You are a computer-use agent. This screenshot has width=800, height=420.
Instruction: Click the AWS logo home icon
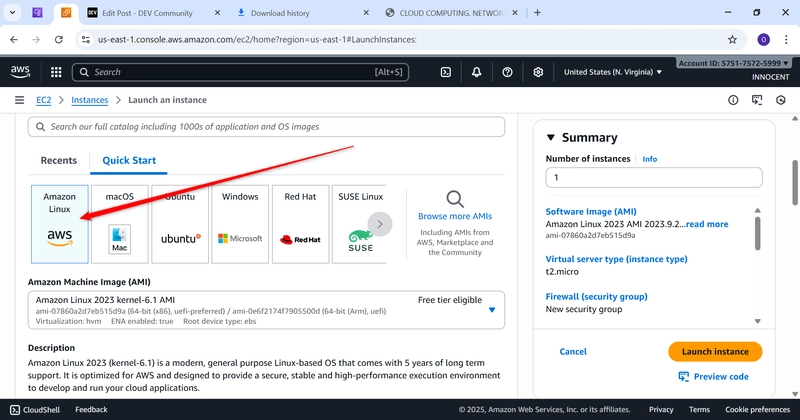coord(20,72)
